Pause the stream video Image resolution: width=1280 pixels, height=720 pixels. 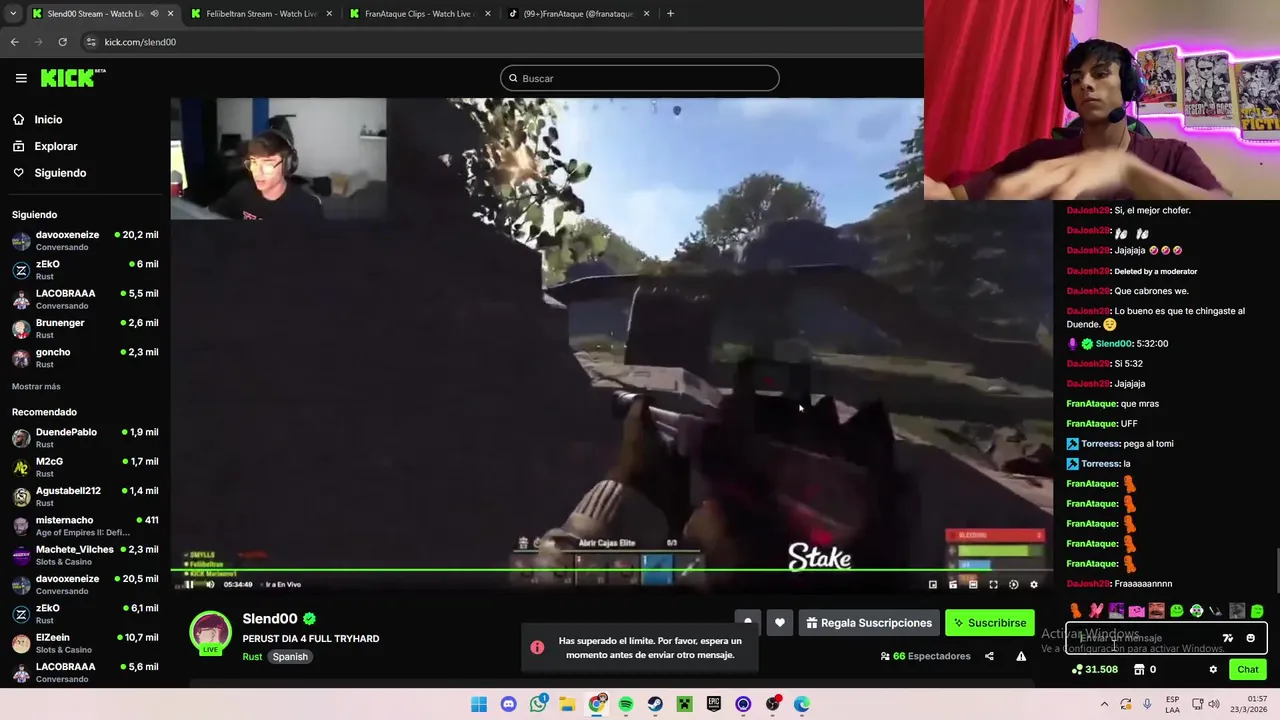(189, 585)
